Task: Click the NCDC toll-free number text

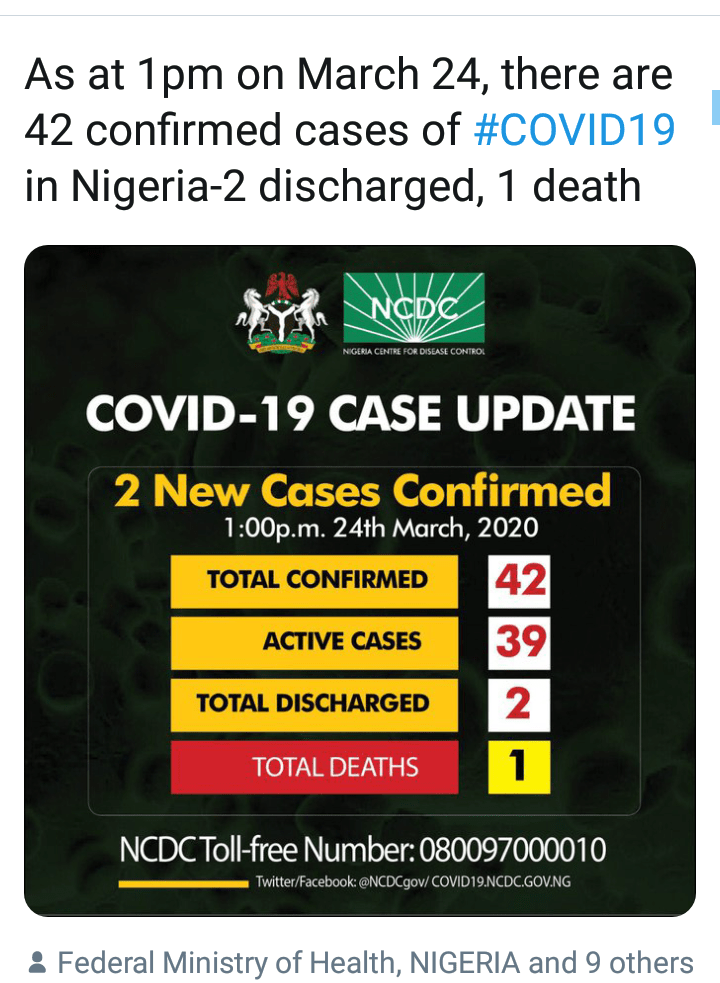Action: 362,851
